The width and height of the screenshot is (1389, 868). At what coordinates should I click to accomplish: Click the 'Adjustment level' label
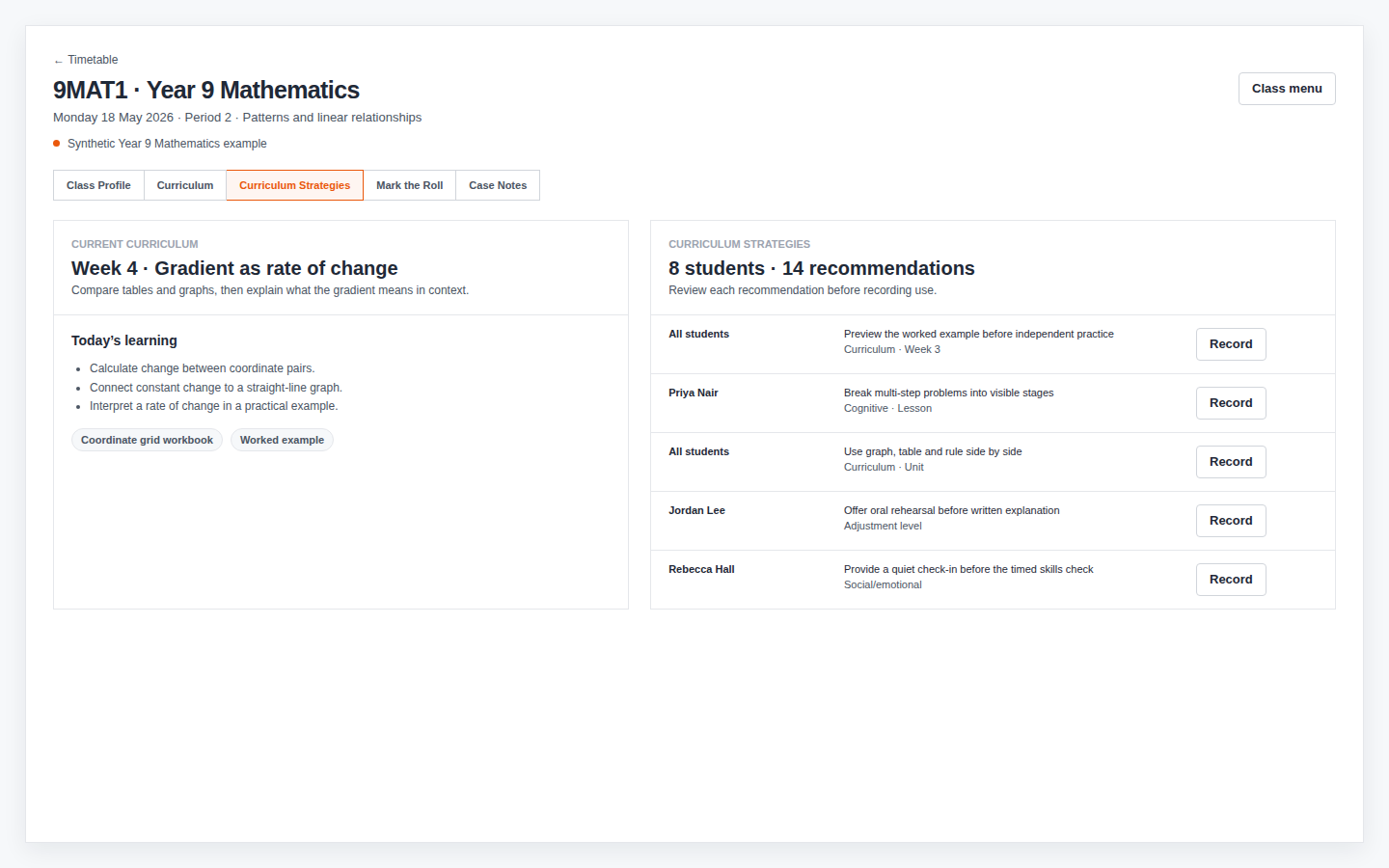pyautogui.click(x=883, y=526)
